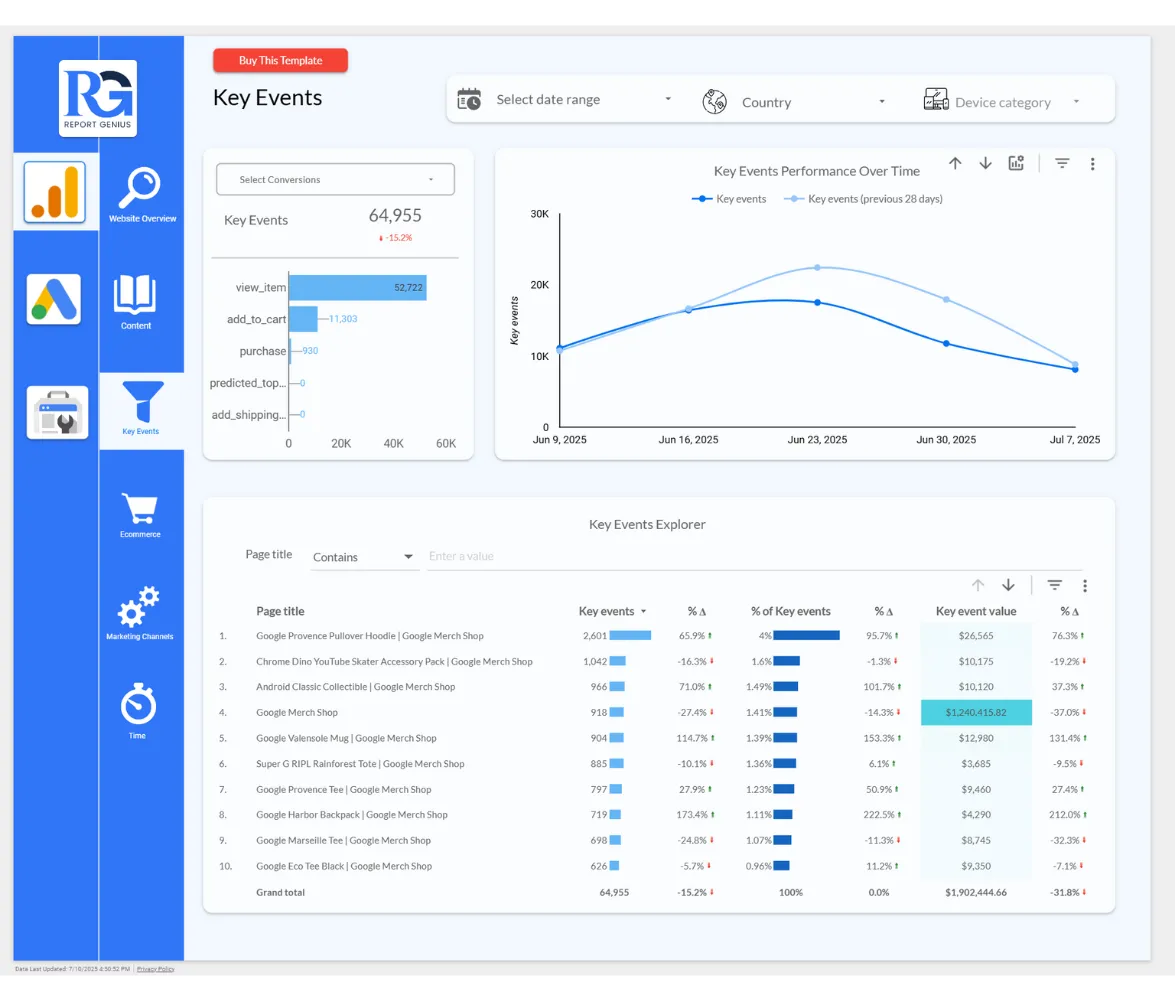The height and width of the screenshot is (985, 1175).
Task: Click table drill down arrow icon
Action: [x=1009, y=585]
